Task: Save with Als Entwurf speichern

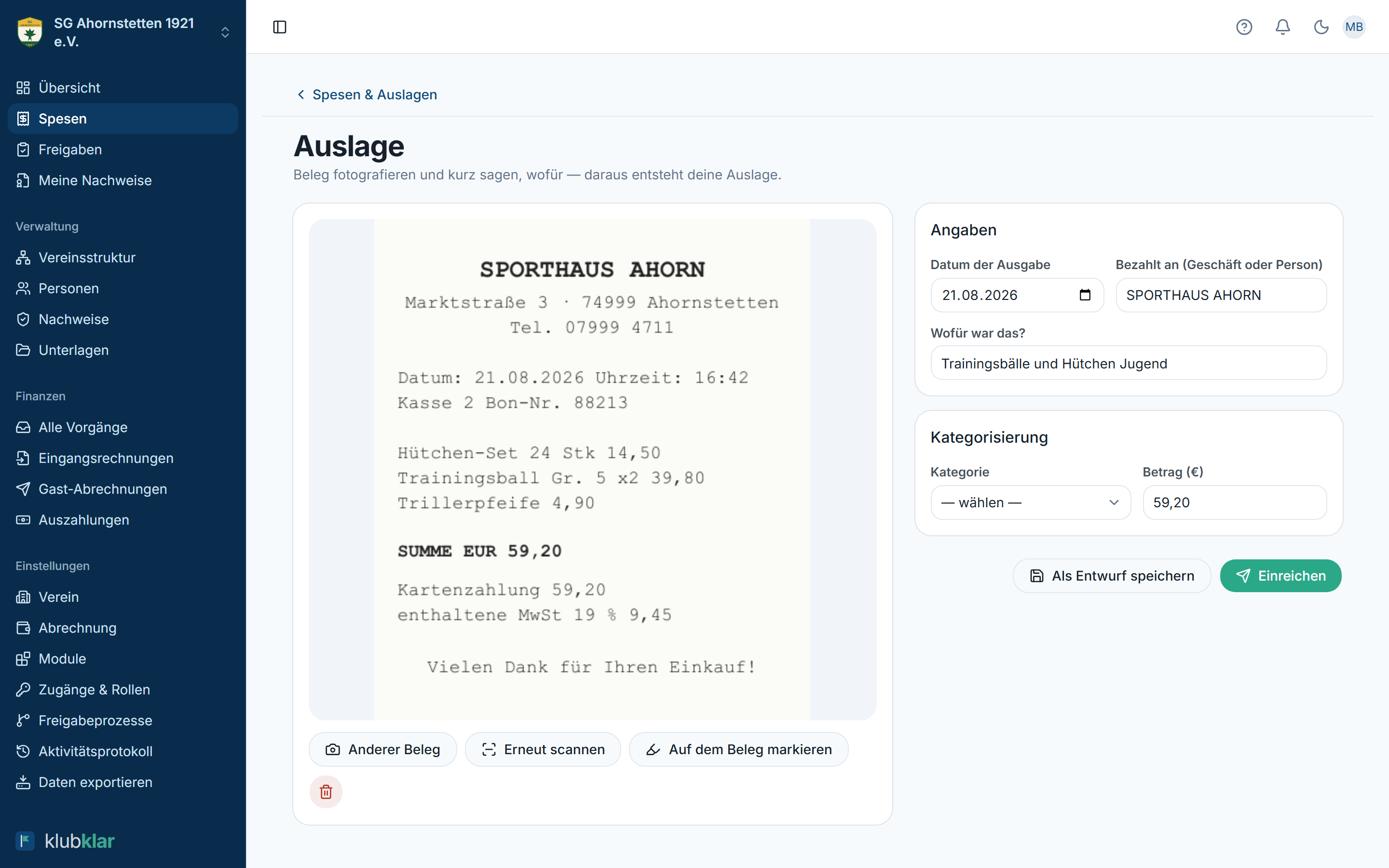Action: (x=1112, y=576)
